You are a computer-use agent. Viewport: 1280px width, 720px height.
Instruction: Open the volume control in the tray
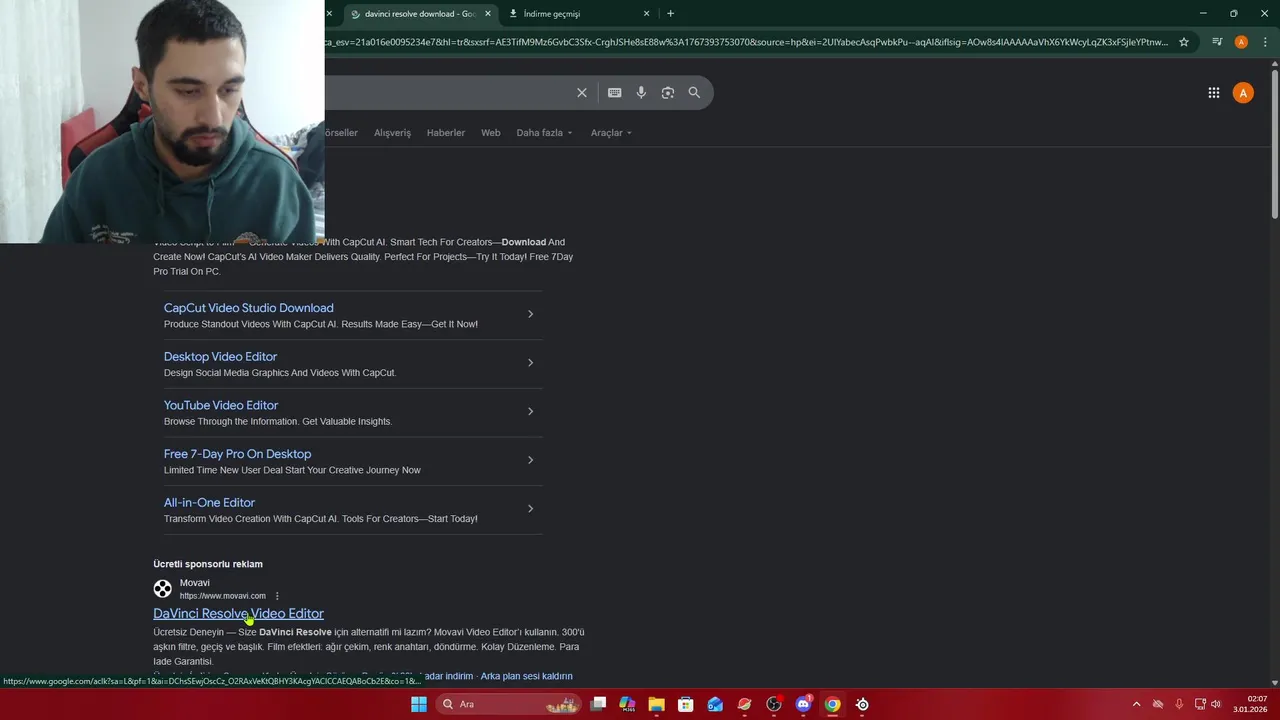[x=1216, y=704]
